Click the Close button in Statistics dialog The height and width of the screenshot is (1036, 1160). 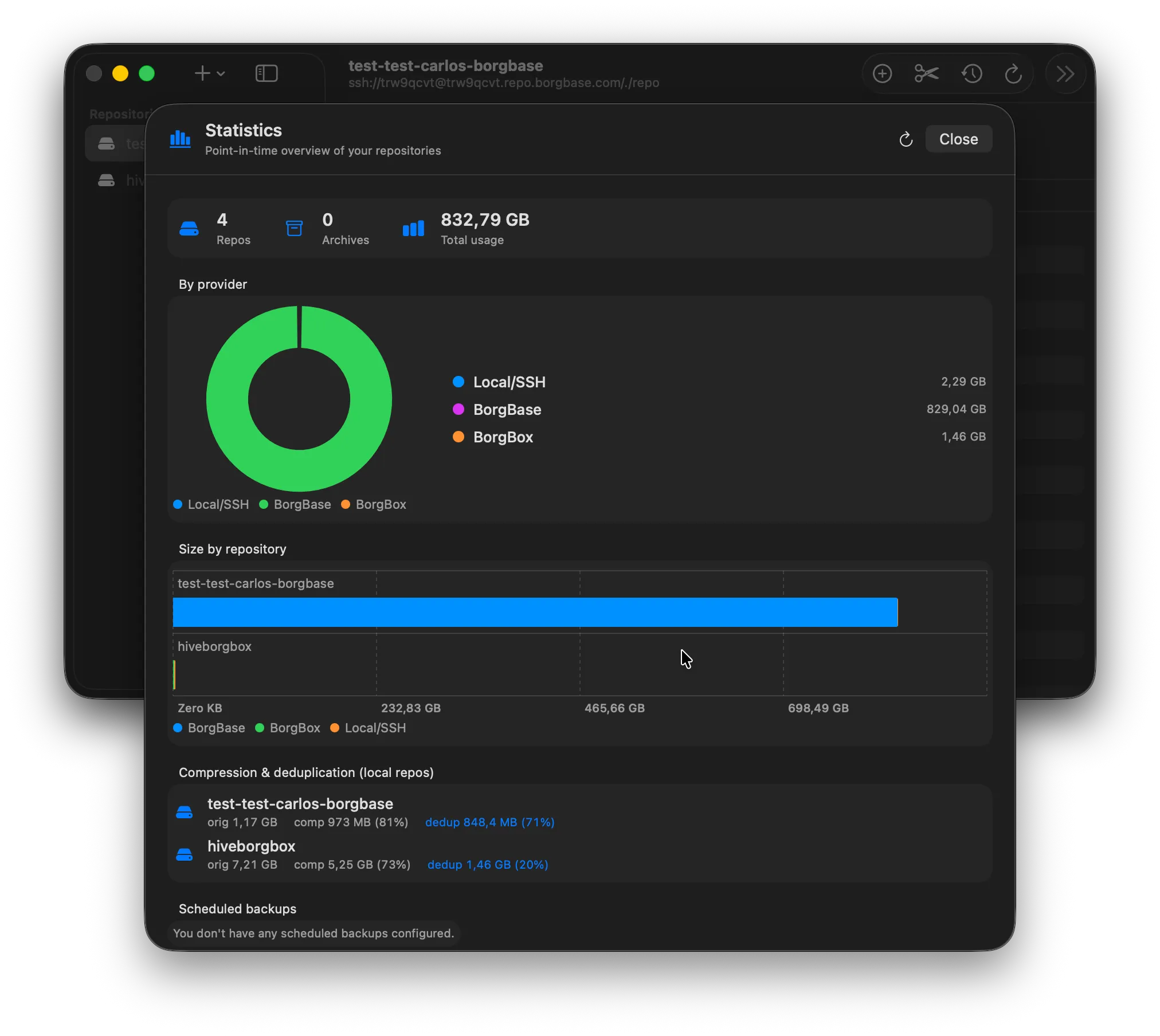point(958,139)
